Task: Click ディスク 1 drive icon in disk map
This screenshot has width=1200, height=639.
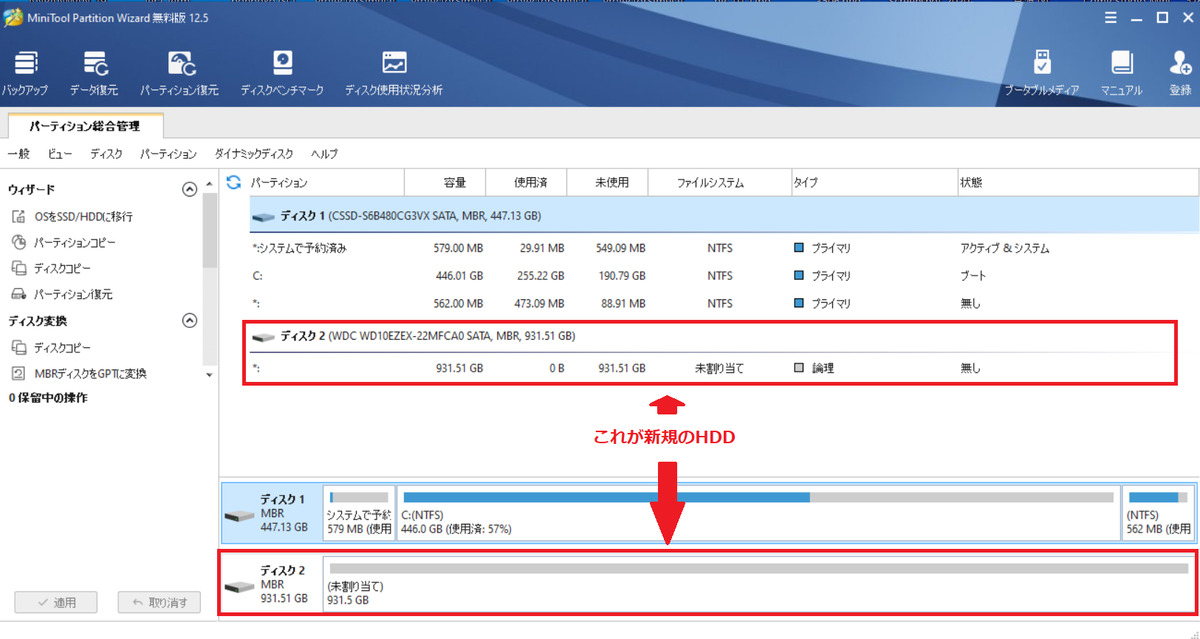Action: (x=238, y=516)
